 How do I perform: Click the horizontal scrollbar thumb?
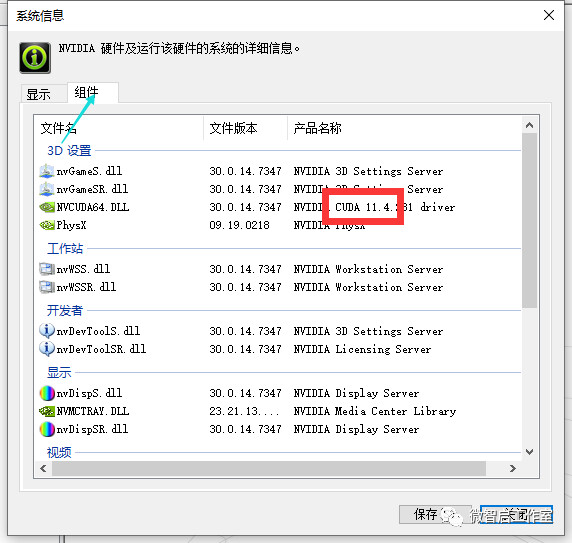(x=269, y=468)
